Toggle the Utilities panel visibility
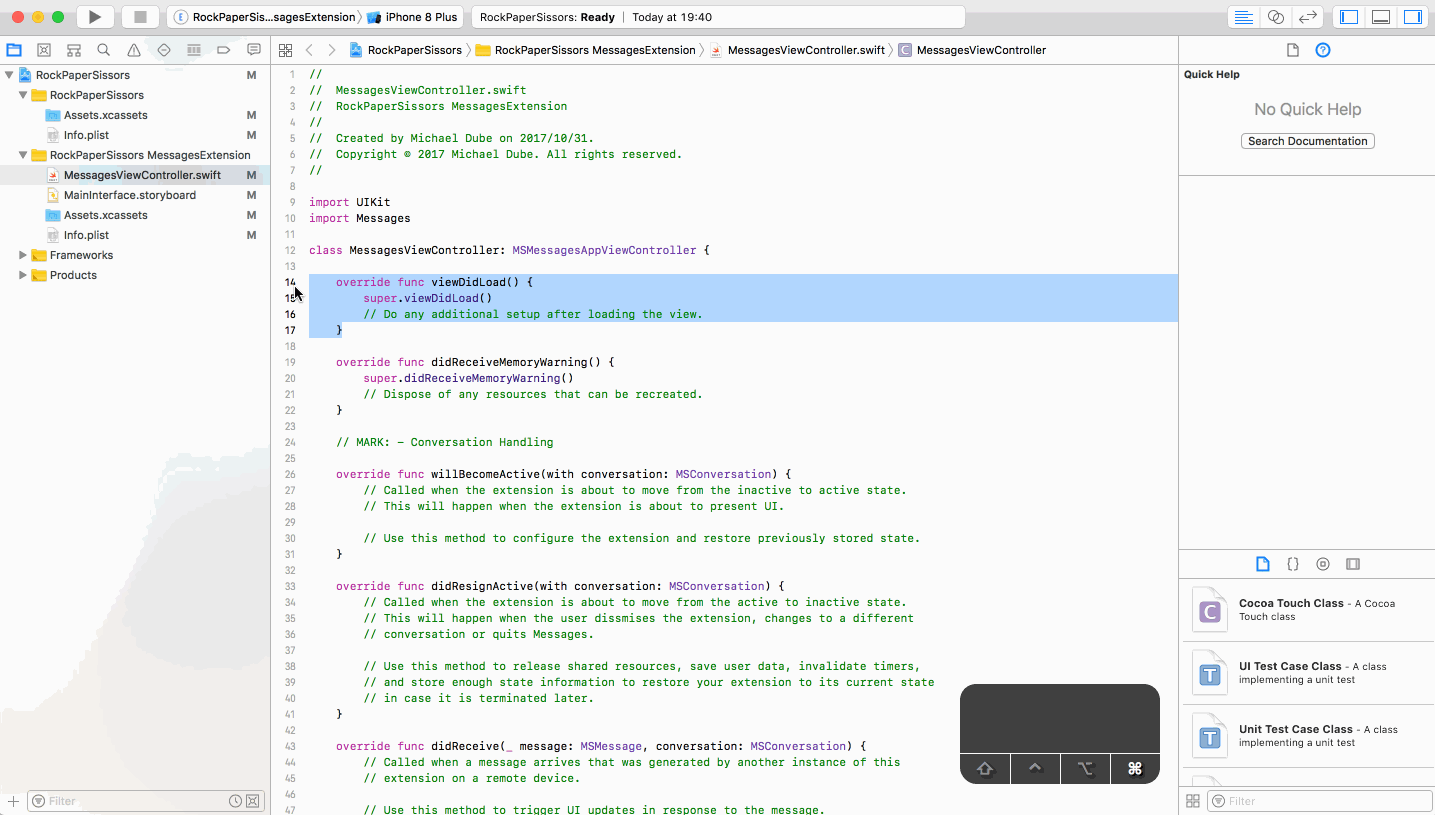The width and height of the screenshot is (1435, 815). coord(1412,17)
